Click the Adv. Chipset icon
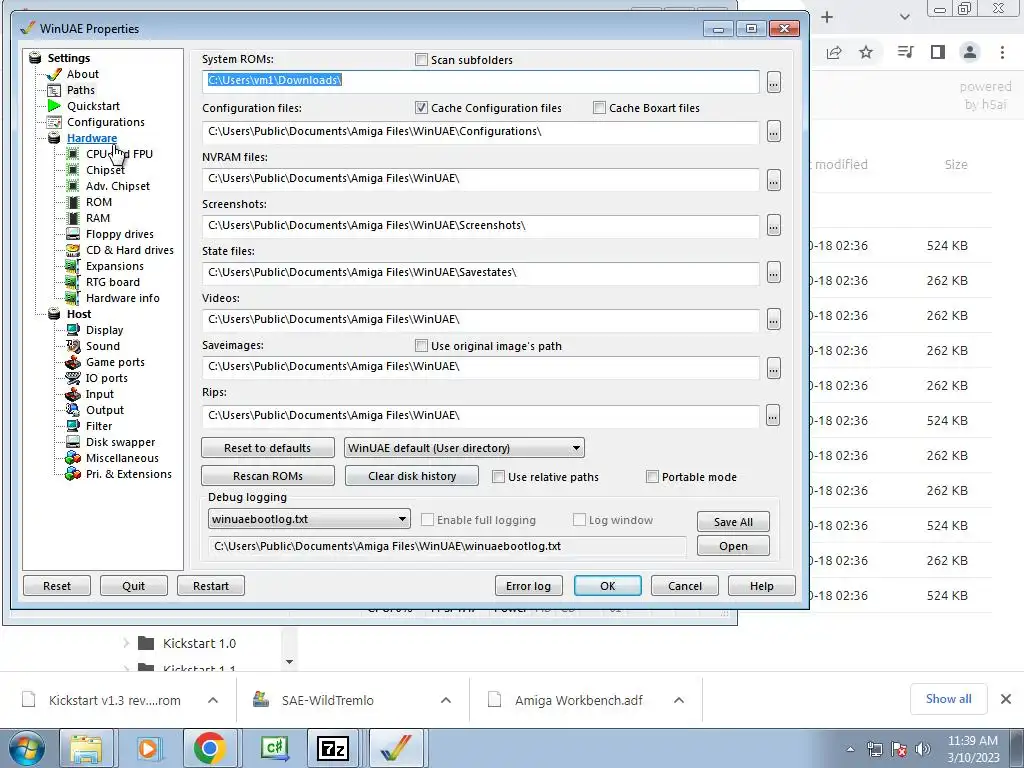 click(73, 186)
